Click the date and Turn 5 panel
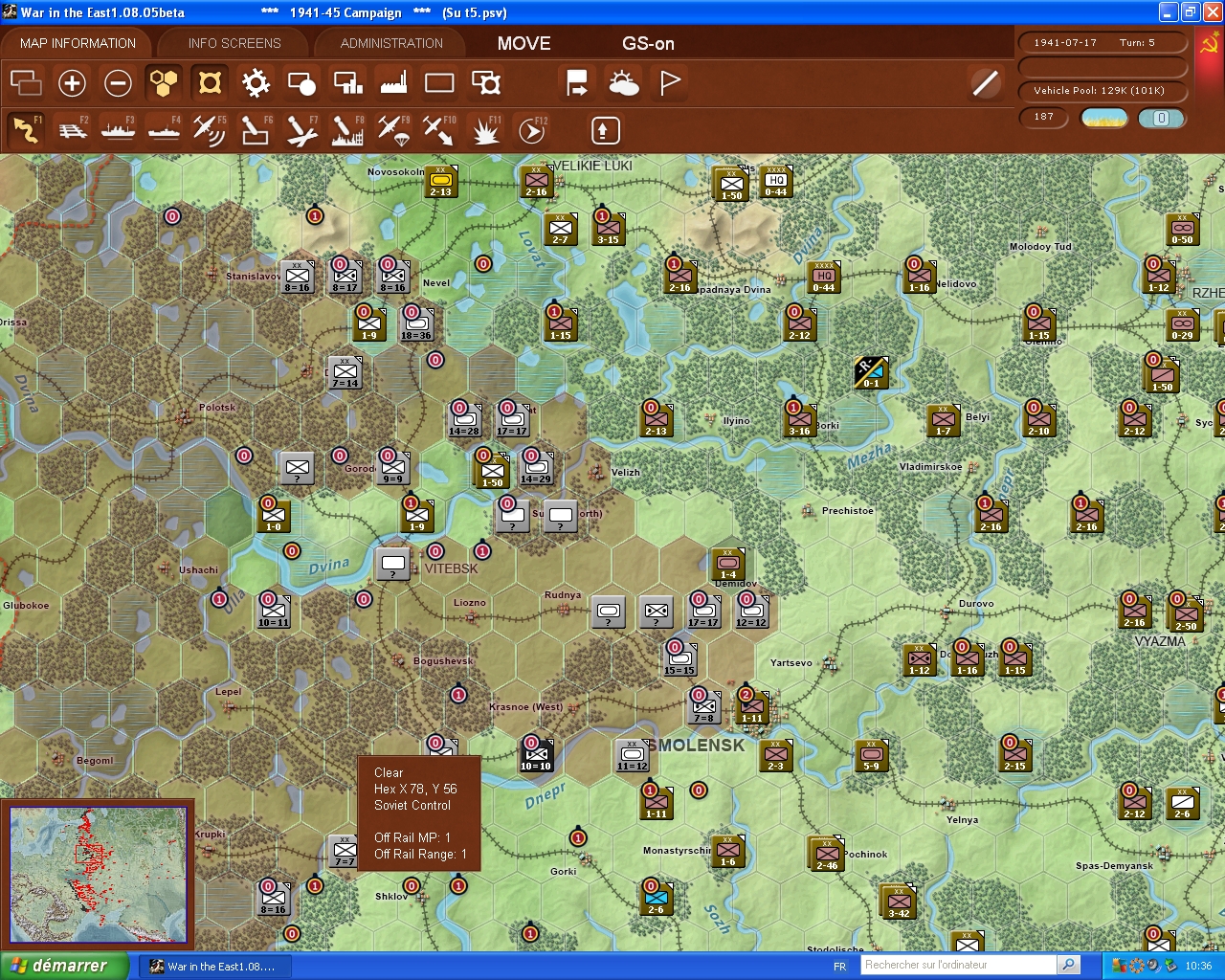Screen dimensions: 1225x980 [x=1102, y=42]
